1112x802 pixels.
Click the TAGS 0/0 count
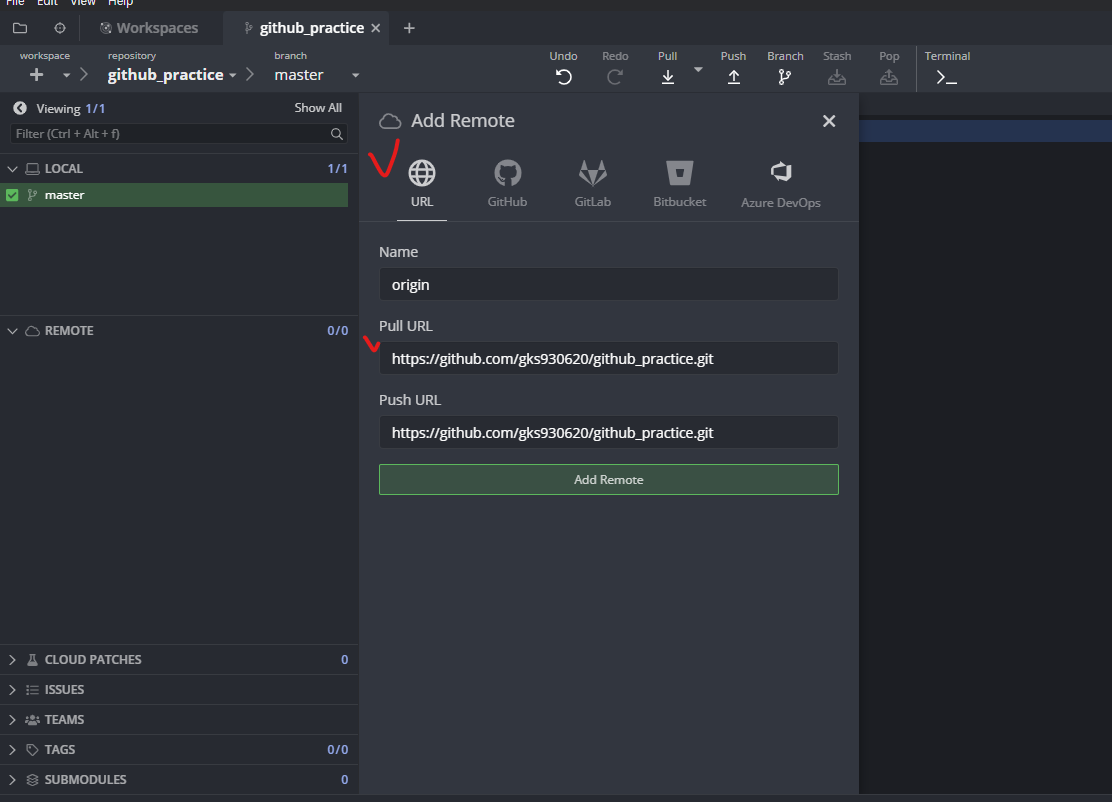point(337,750)
